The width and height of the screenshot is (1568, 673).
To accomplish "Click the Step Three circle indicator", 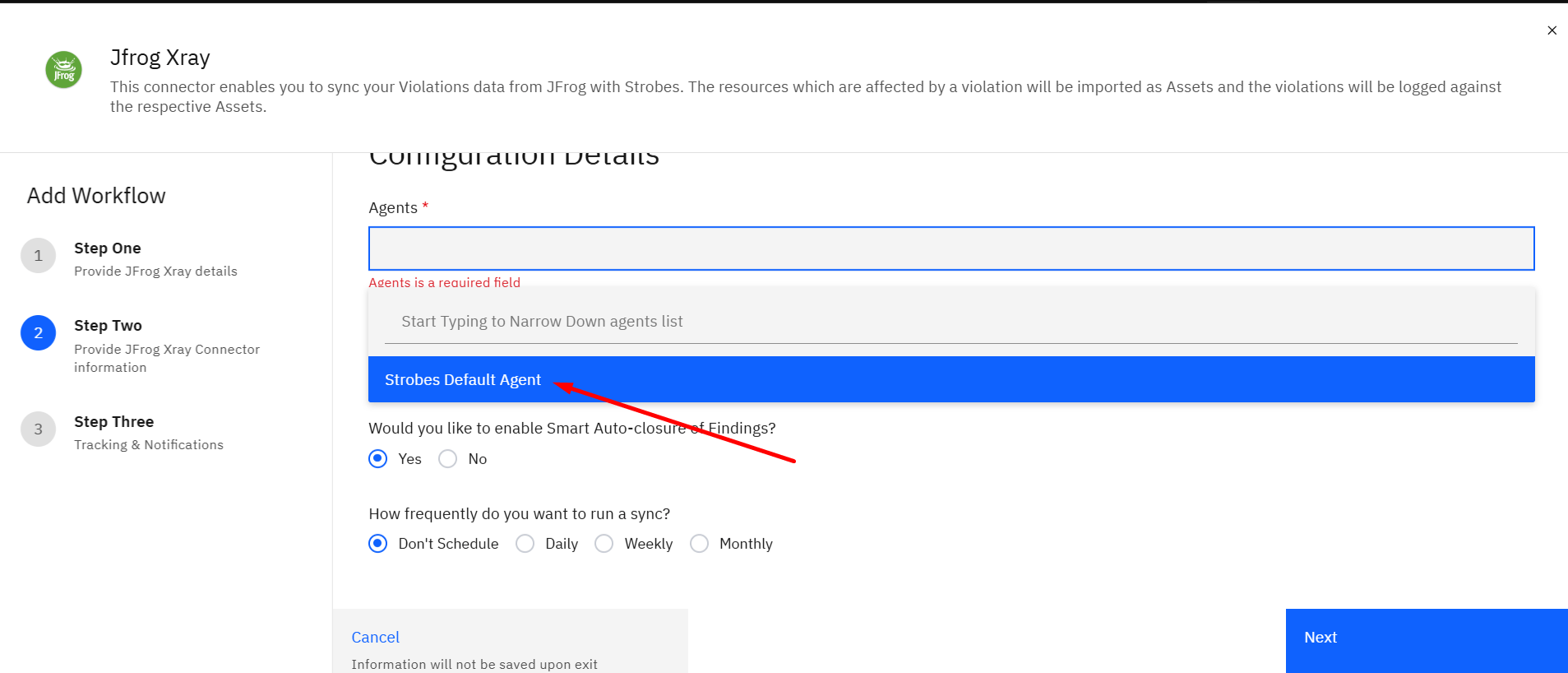I will [x=38, y=429].
